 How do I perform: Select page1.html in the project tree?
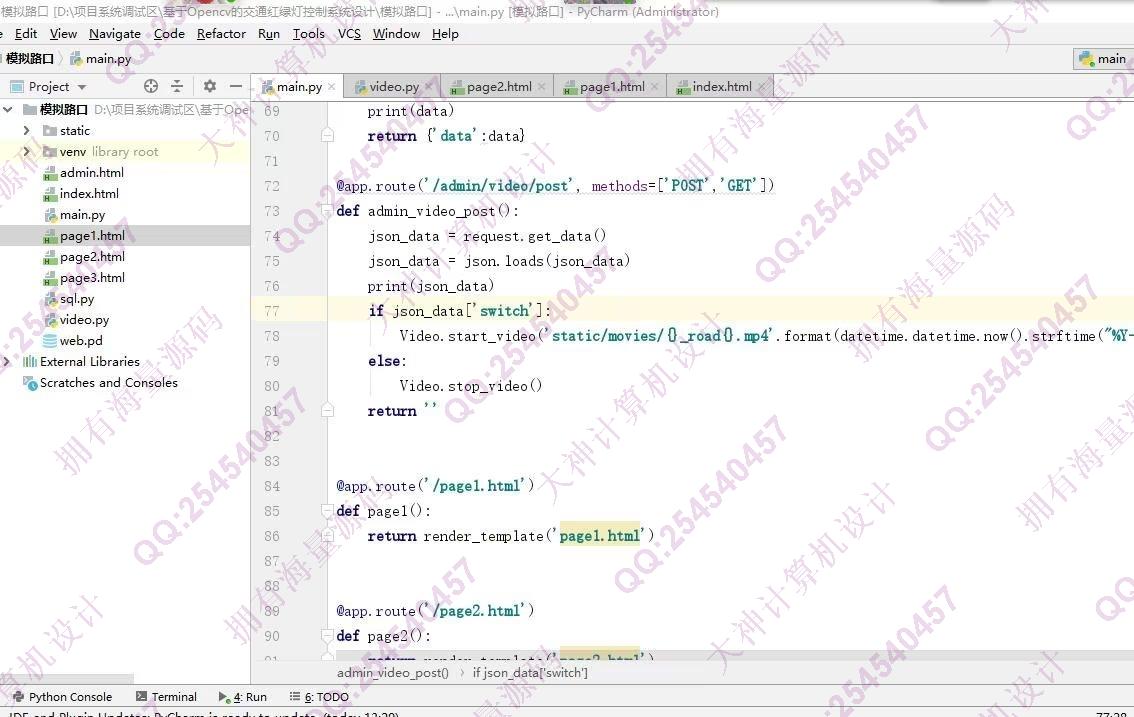tap(92, 235)
